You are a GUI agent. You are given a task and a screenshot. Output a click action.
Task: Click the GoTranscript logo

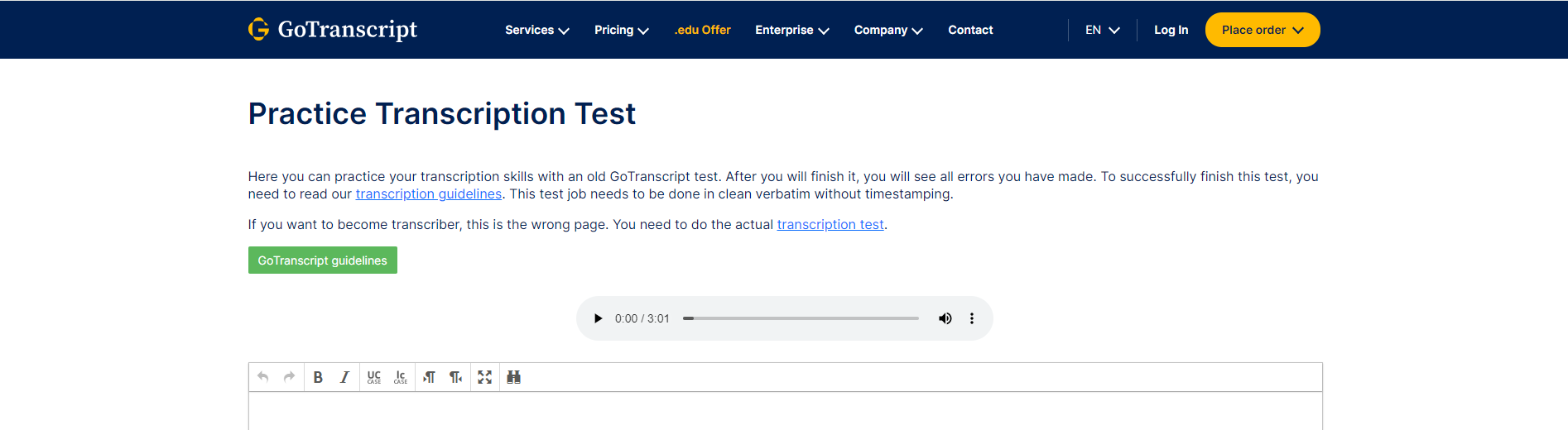click(x=333, y=29)
